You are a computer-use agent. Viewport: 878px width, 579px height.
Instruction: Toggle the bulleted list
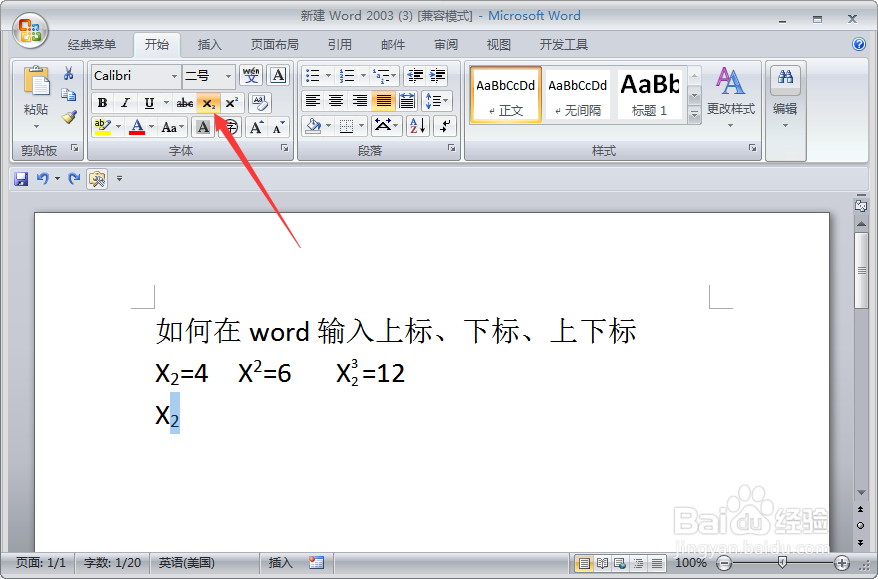click(x=314, y=76)
